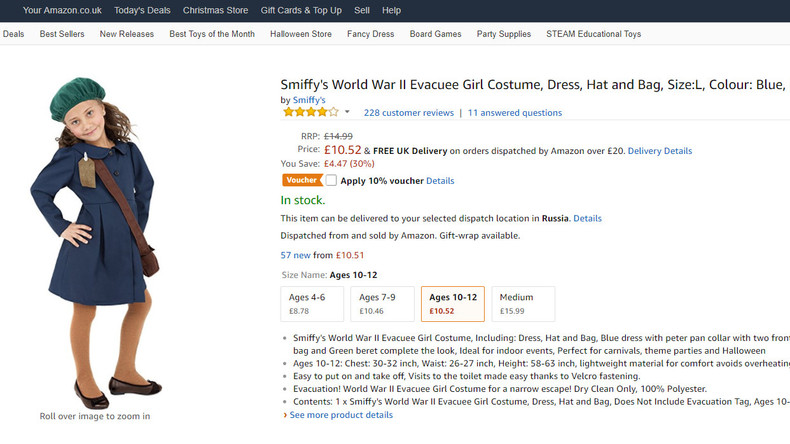Select the Ages 4-6 size option

click(x=312, y=304)
